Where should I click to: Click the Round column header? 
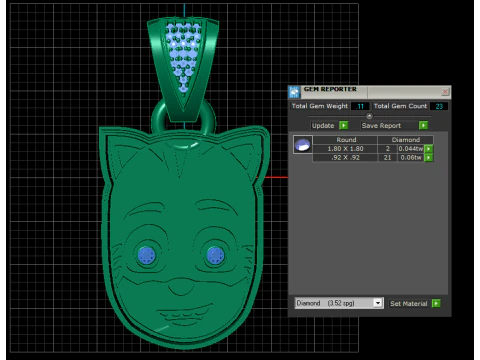(346, 140)
